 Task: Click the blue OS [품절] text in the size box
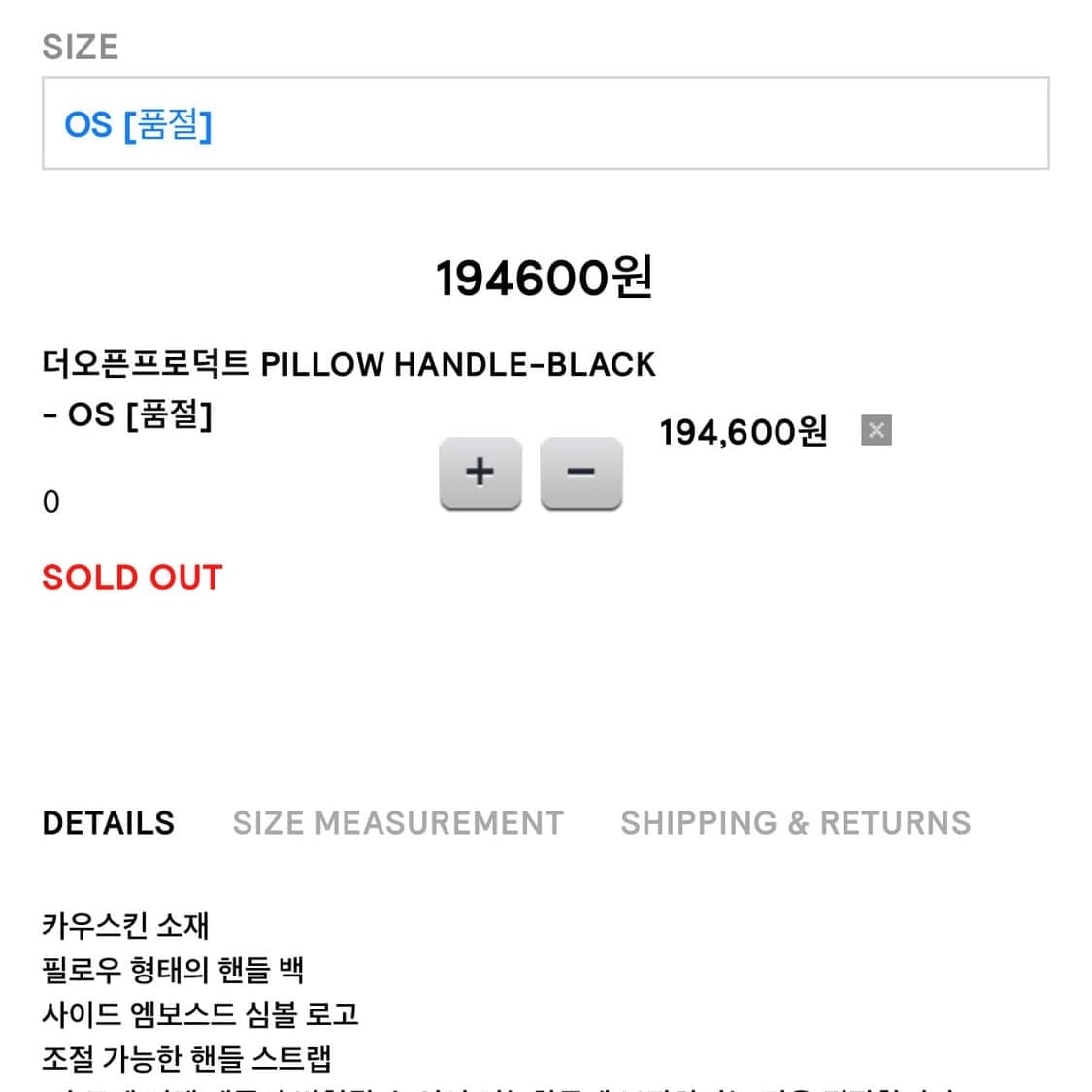(138, 124)
